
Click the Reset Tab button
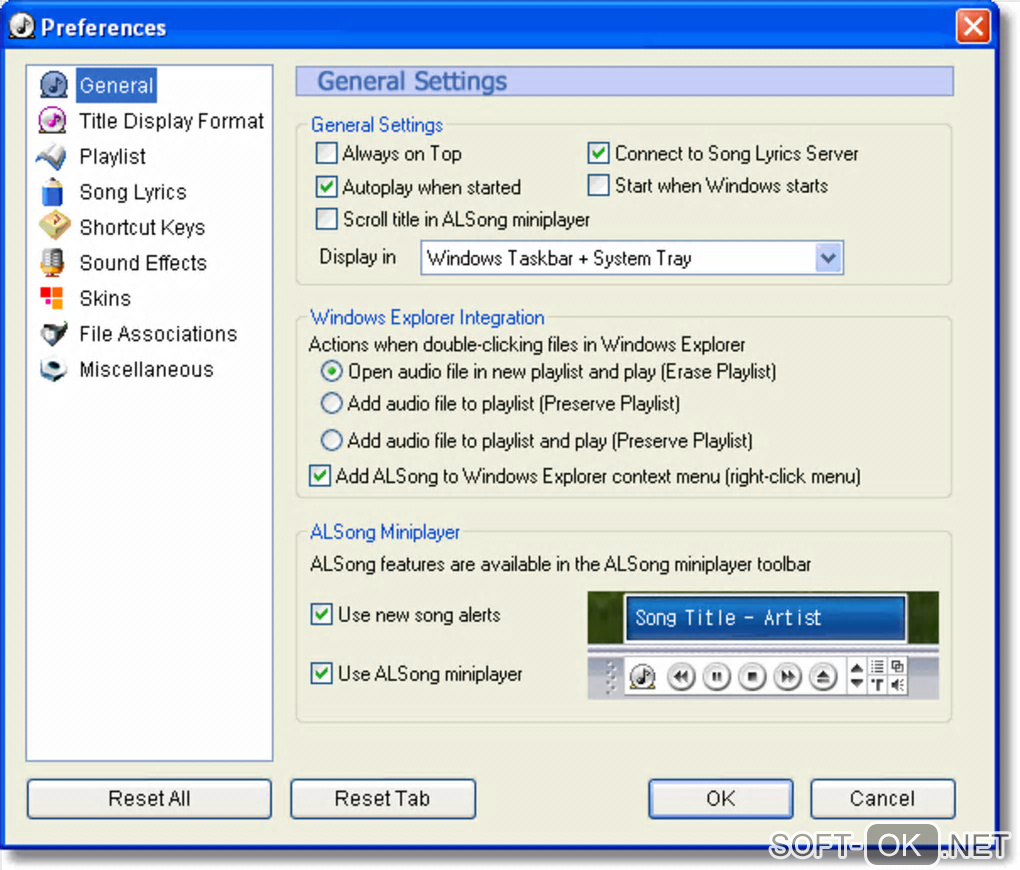[382, 798]
